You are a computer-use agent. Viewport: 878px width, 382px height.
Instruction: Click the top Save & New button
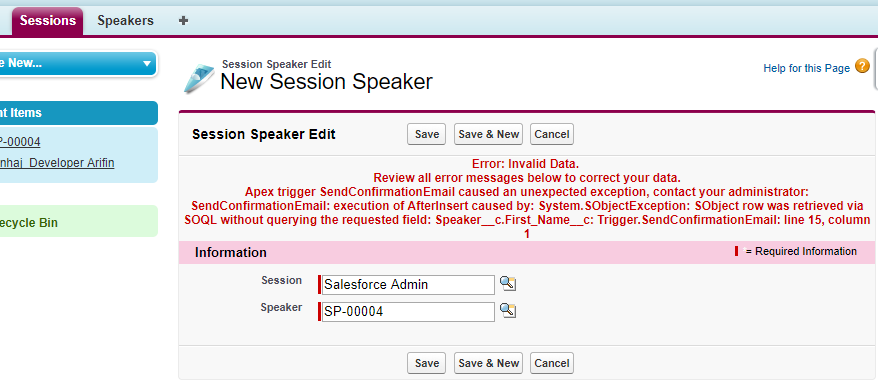tap(488, 134)
